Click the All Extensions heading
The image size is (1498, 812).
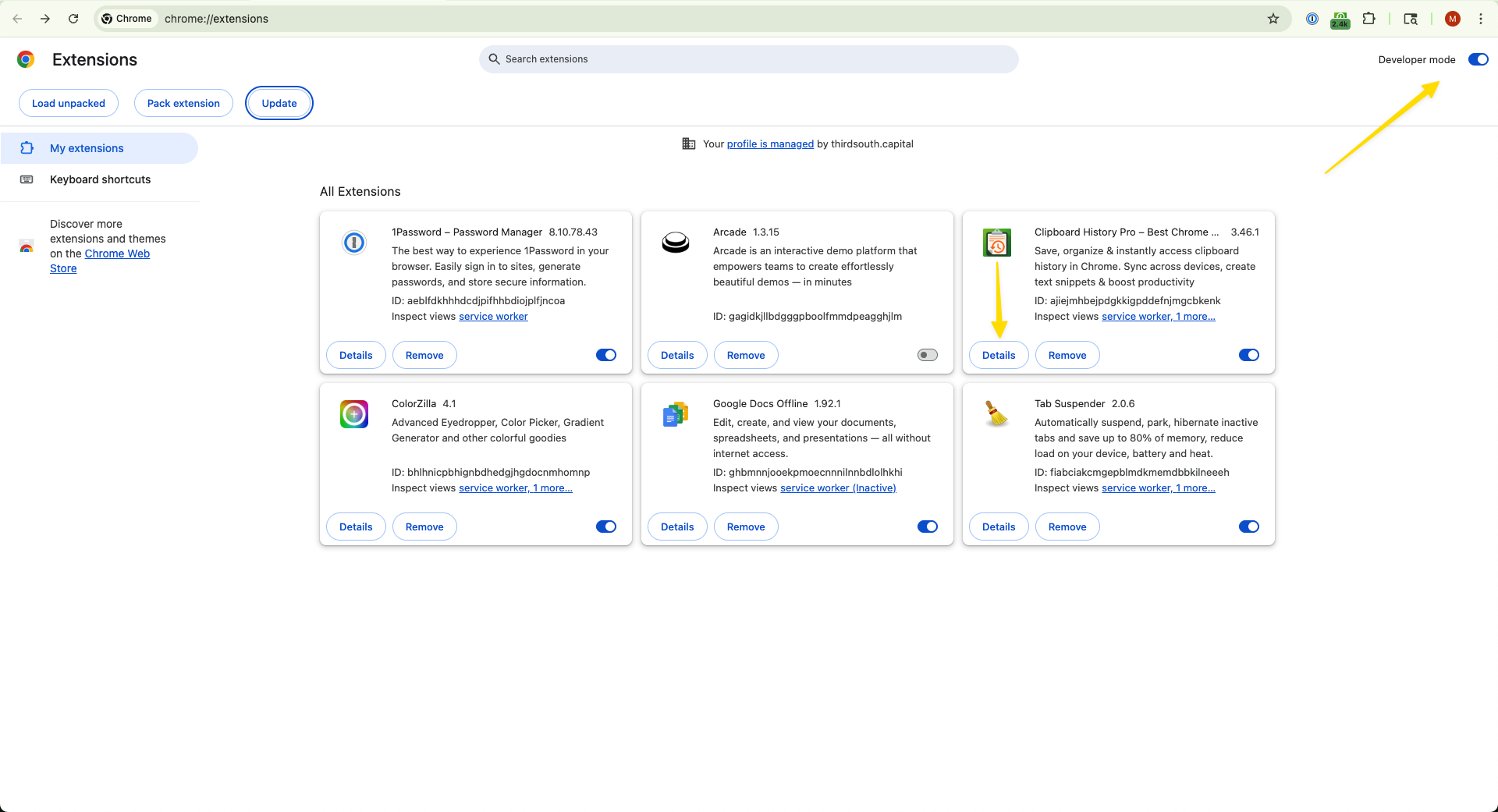pos(360,191)
